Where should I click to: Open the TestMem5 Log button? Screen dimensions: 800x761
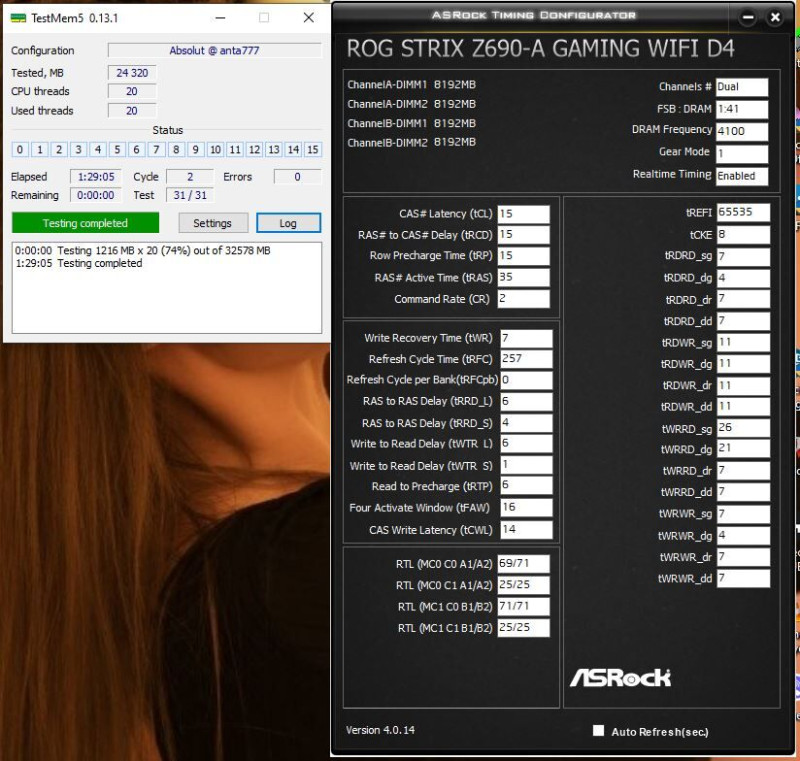pos(288,223)
